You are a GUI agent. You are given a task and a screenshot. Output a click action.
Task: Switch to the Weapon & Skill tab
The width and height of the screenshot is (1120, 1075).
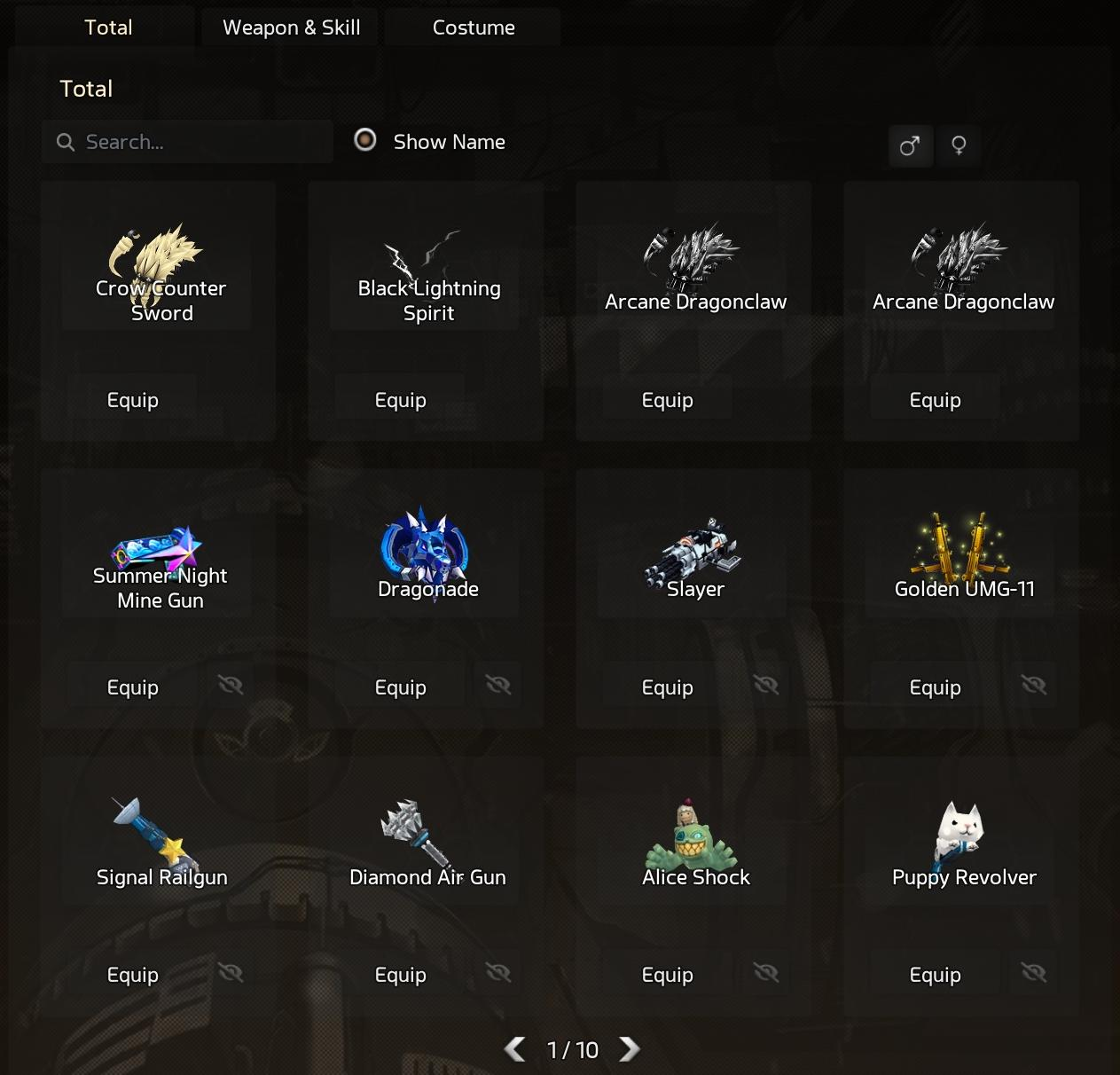(x=291, y=27)
